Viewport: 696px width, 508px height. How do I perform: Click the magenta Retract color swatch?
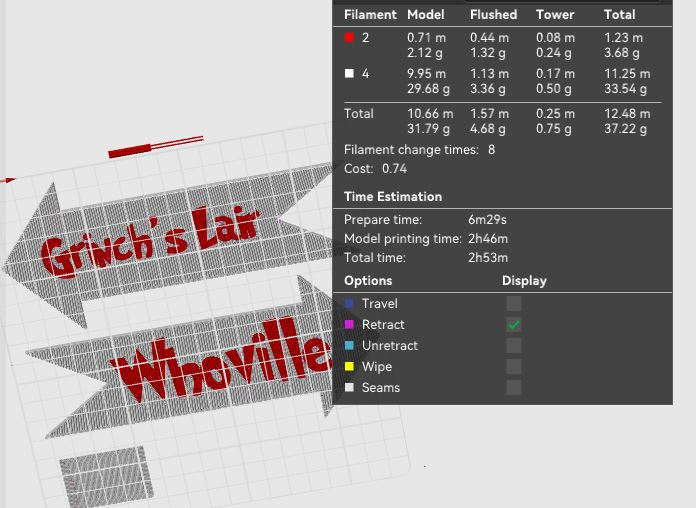(x=349, y=325)
